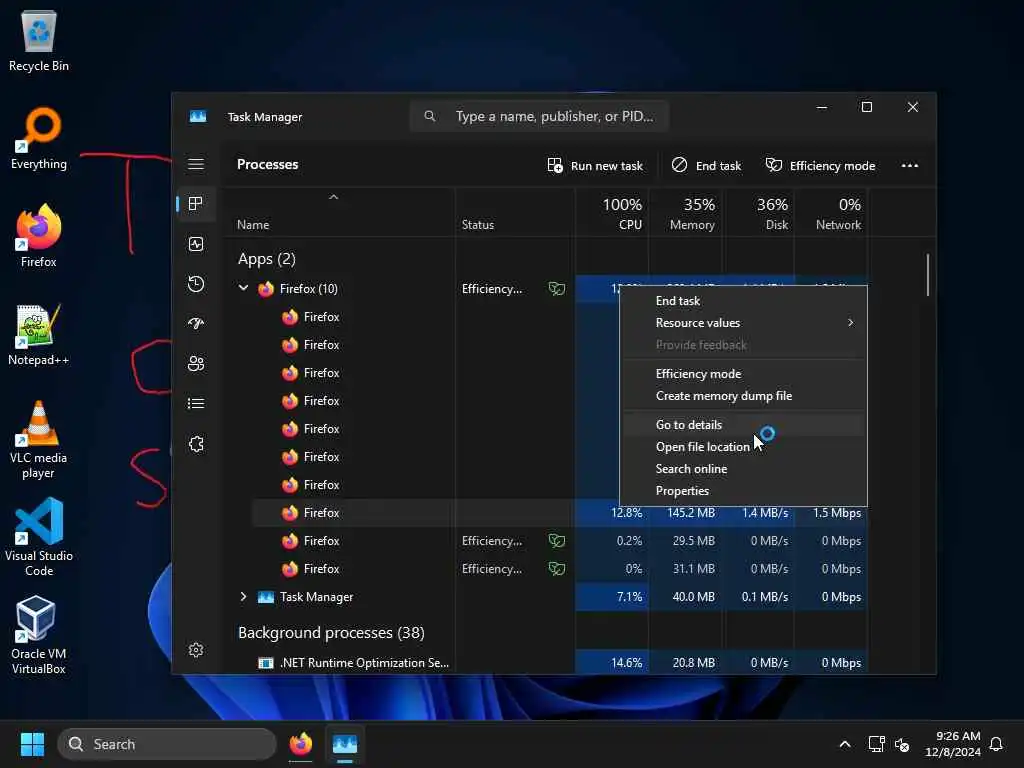Open the Task Manager hamburger navigation menu
The height and width of the screenshot is (768, 1024).
pos(196,164)
